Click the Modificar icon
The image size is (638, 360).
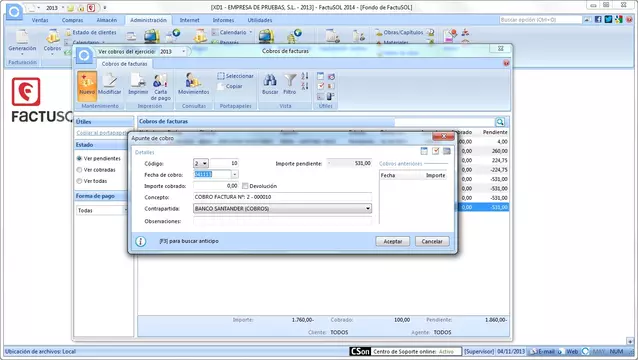tap(109, 85)
